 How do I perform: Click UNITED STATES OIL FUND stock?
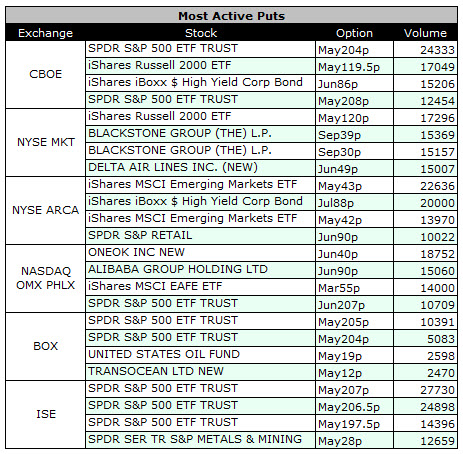(x=164, y=354)
